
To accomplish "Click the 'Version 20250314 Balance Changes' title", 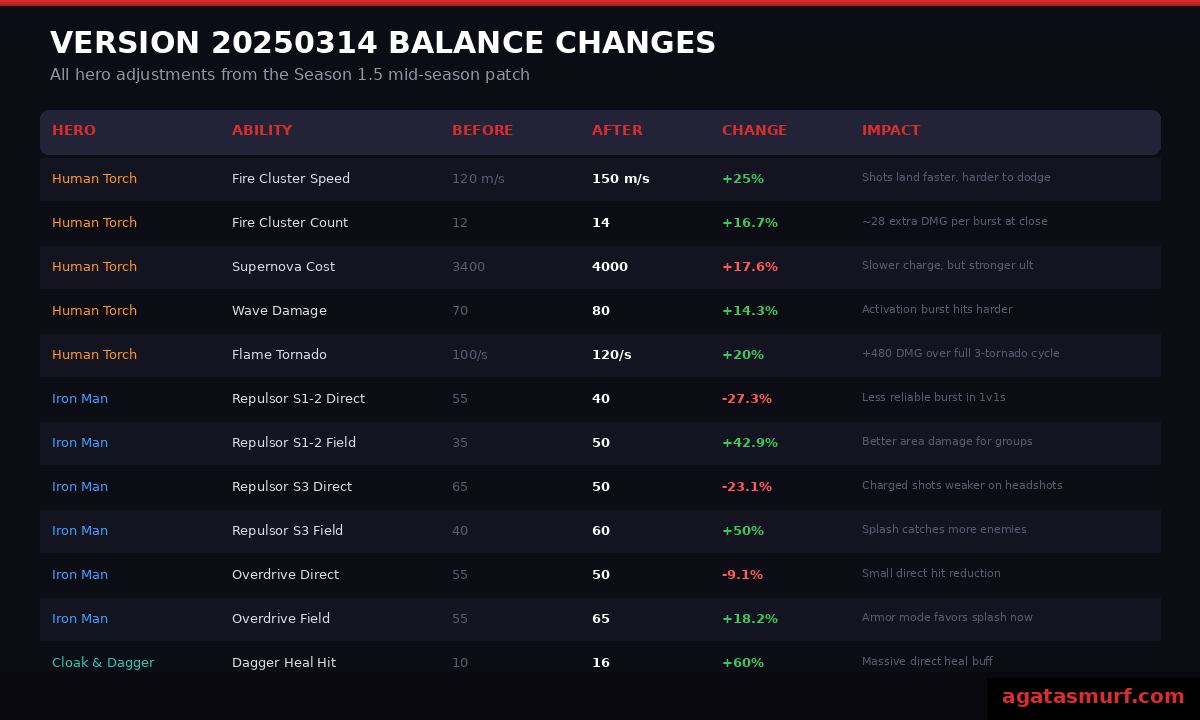I will (383, 44).
